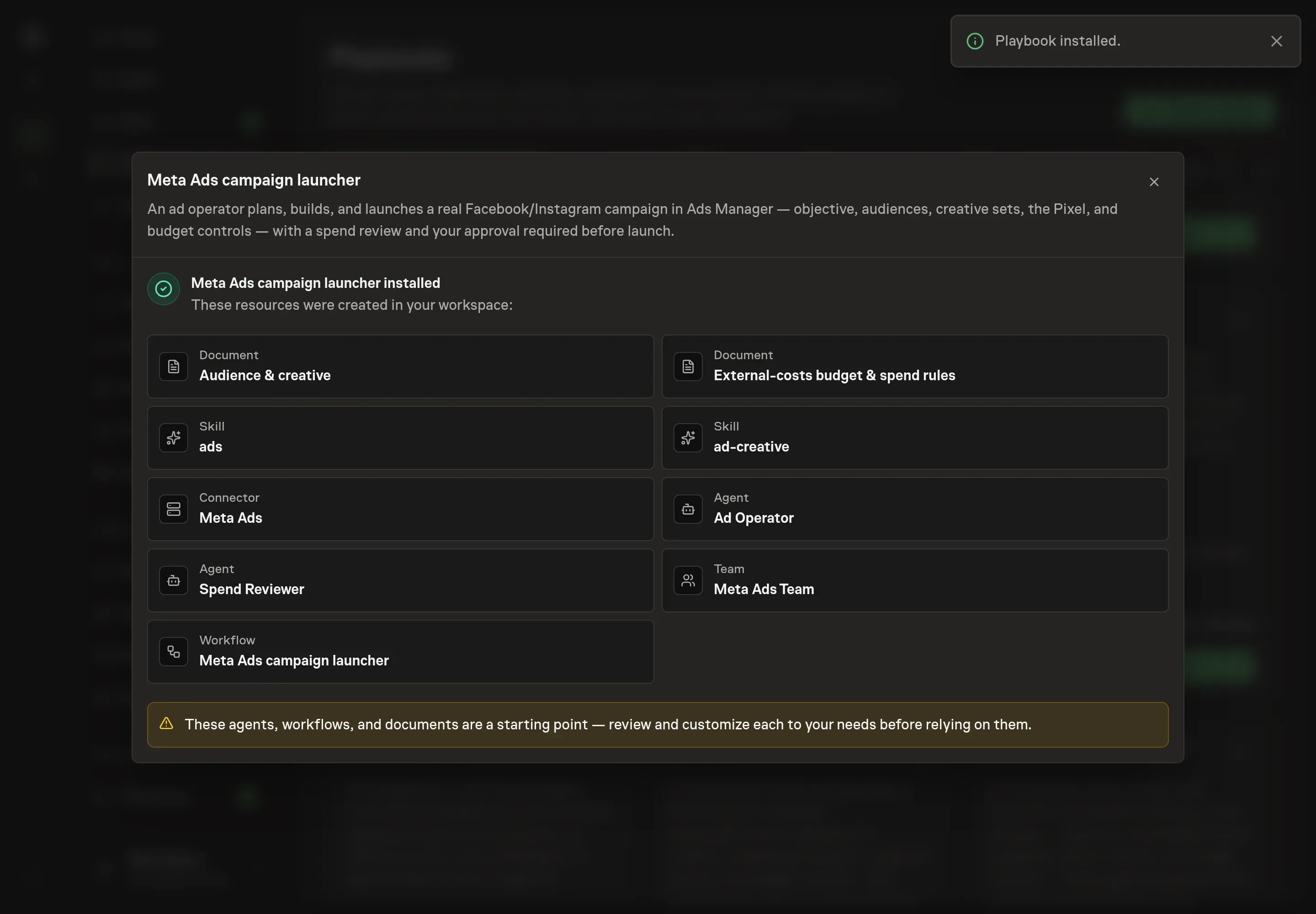1316x914 pixels.
Task: Click the Workflow label above campaign launcher
Action: 227,640
